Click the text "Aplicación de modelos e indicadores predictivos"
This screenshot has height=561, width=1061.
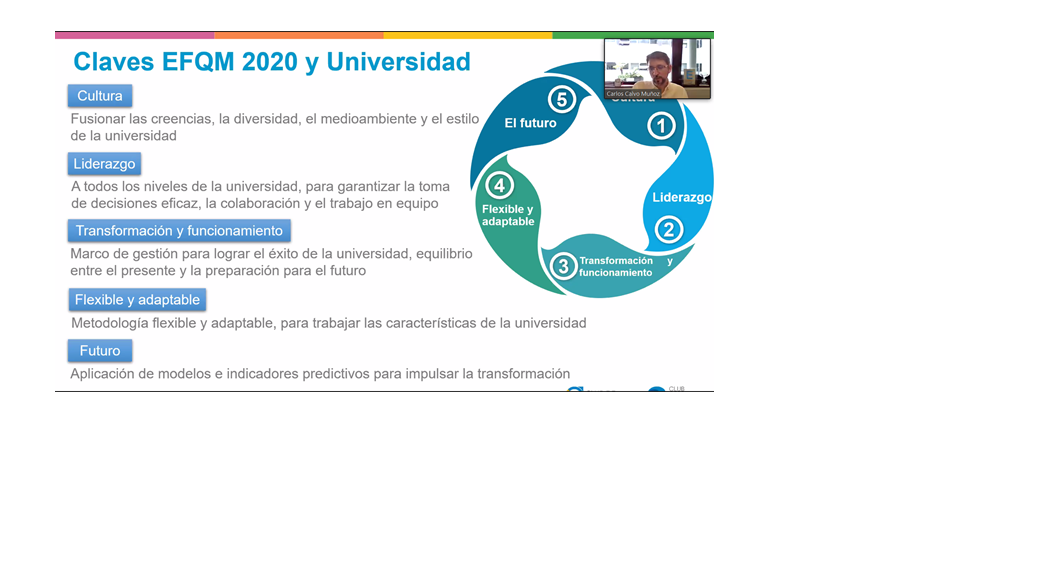point(220,374)
